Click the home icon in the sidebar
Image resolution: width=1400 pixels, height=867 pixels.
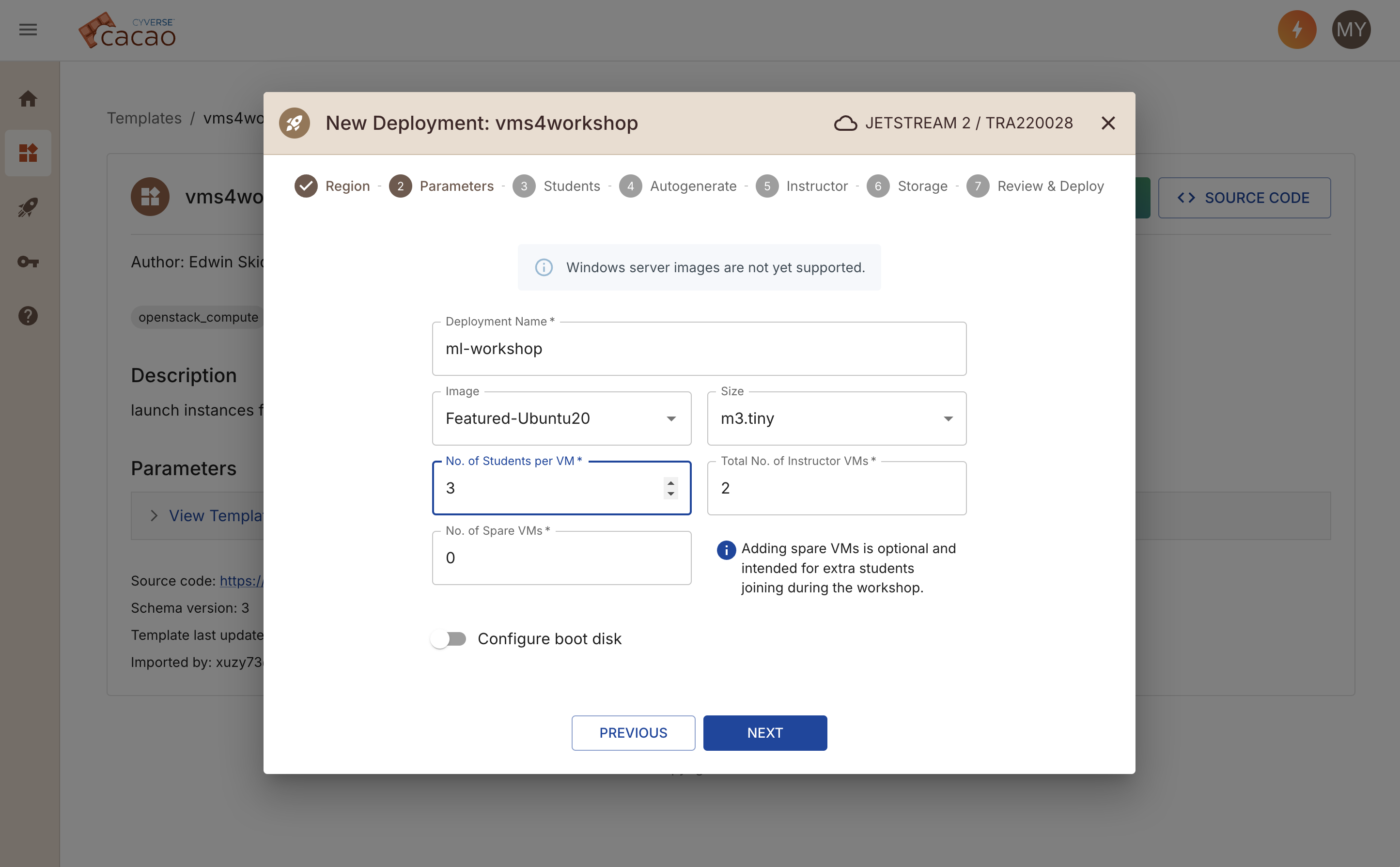27,98
